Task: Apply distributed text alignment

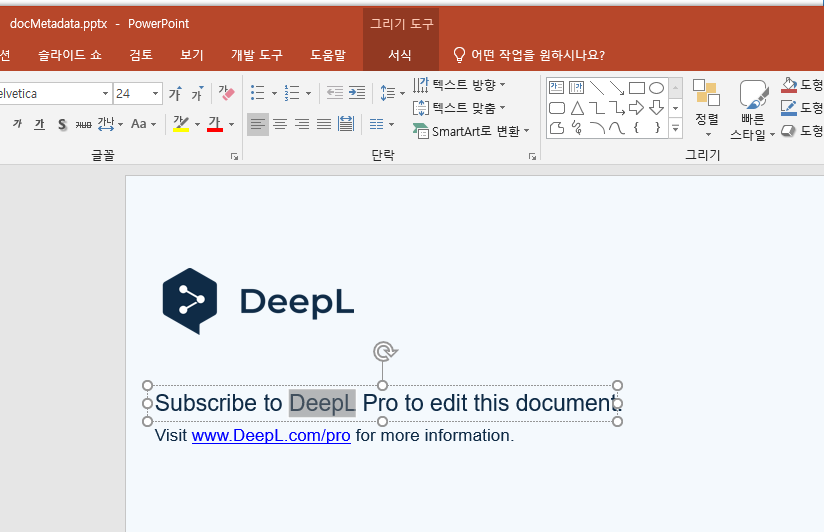Action: [x=346, y=125]
